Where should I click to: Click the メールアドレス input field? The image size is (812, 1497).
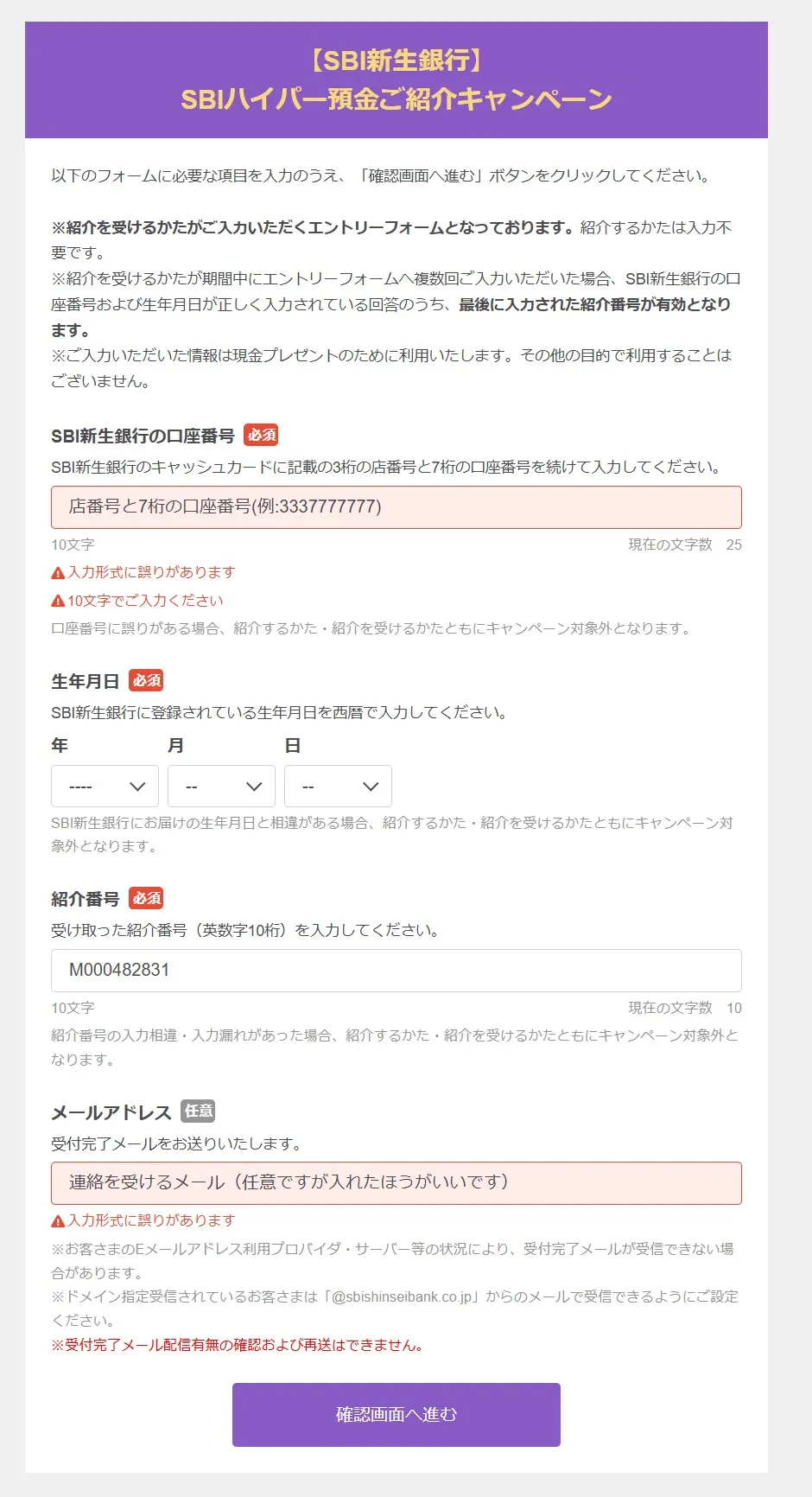(396, 1183)
